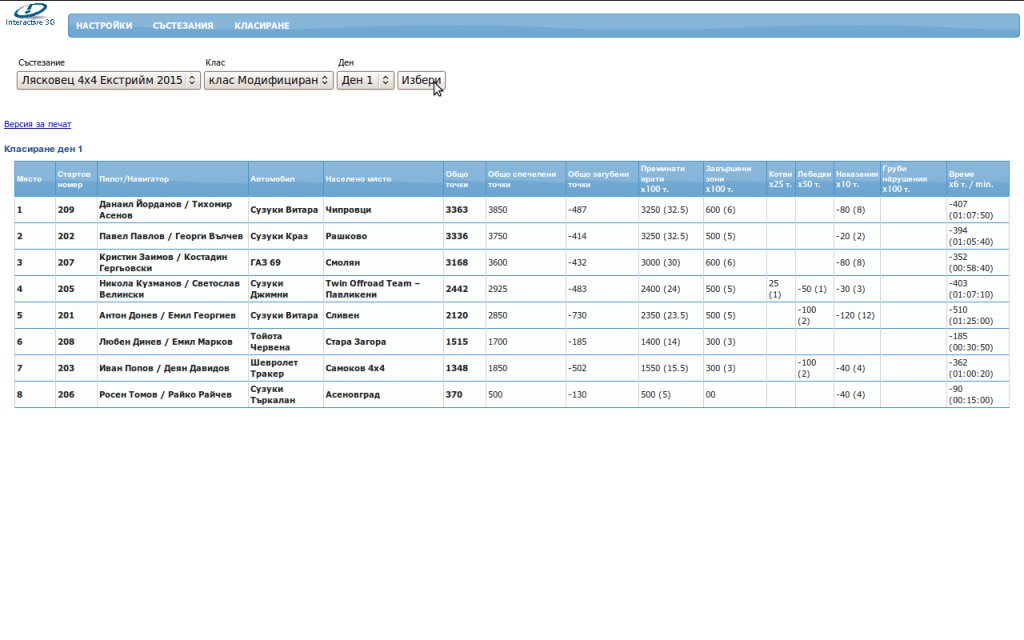Open the КЛАСИРАНЕ menu
Screen dimensions: 1024x640
(x=262, y=25)
